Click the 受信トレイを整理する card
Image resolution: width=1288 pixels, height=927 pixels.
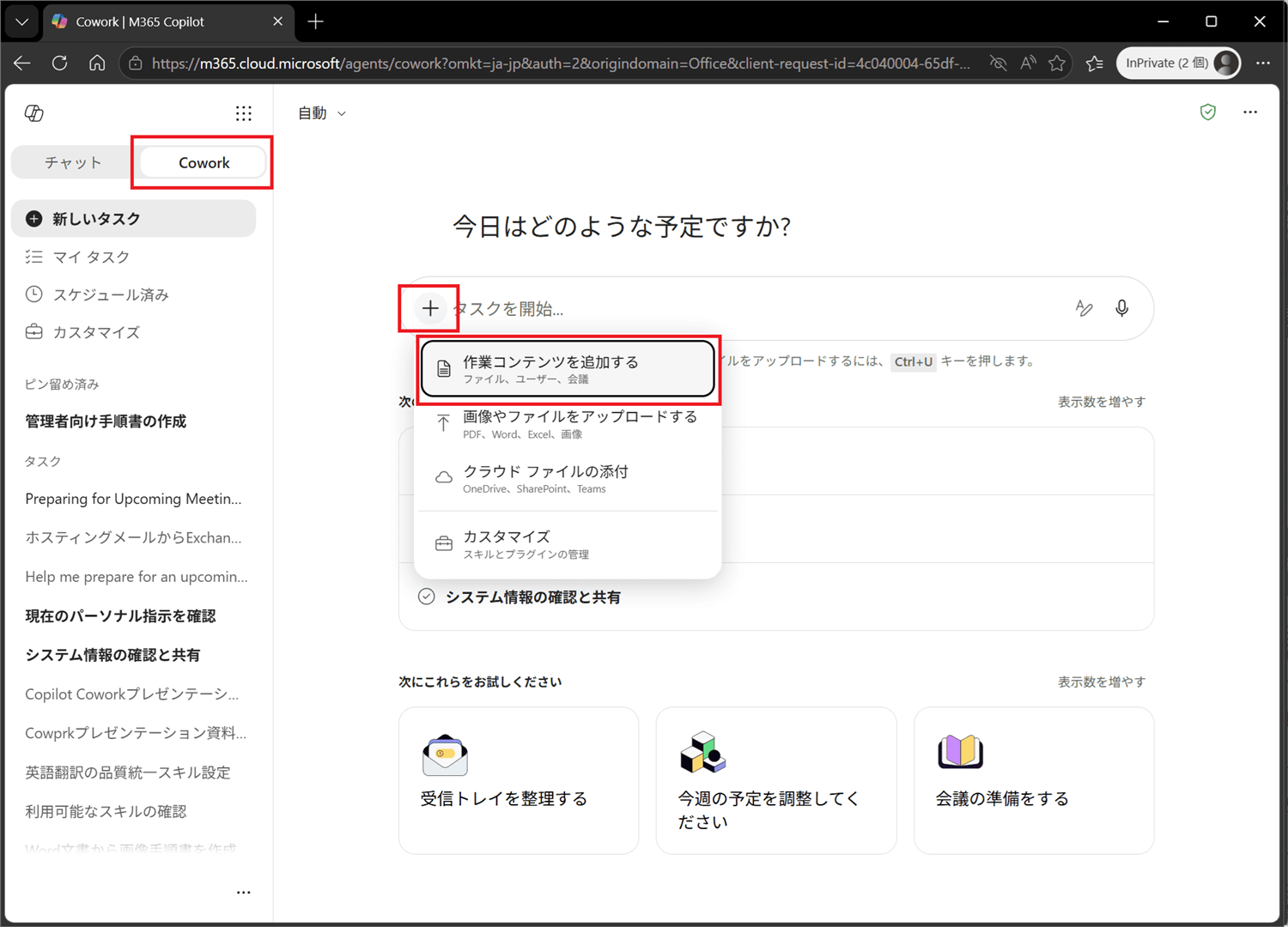(519, 780)
